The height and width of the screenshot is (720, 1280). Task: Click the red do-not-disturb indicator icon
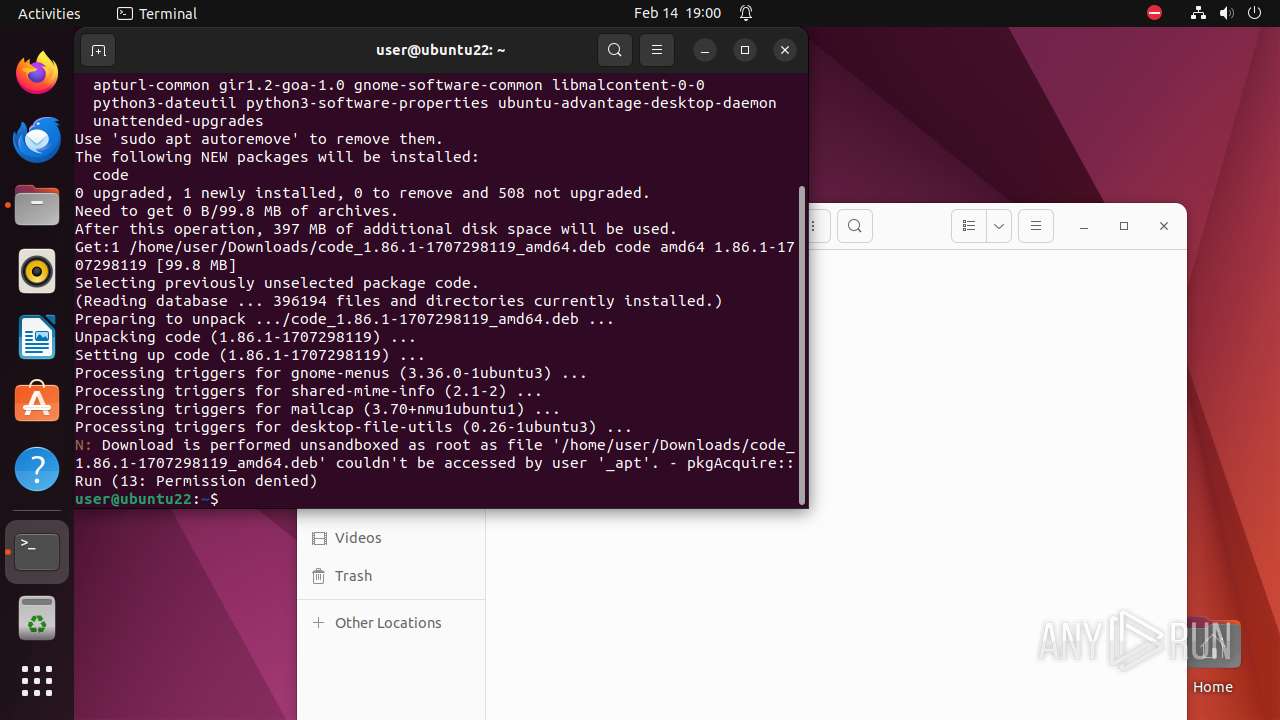coord(1154,13)
